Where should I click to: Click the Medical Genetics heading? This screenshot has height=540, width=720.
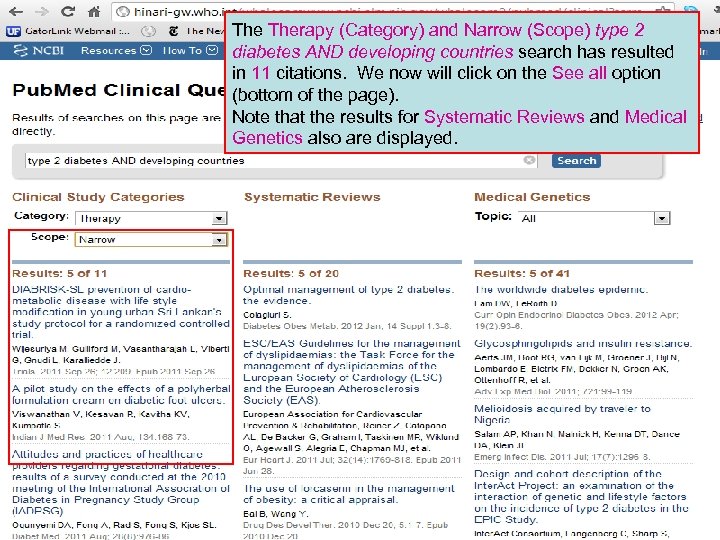[x=532, y=197]
